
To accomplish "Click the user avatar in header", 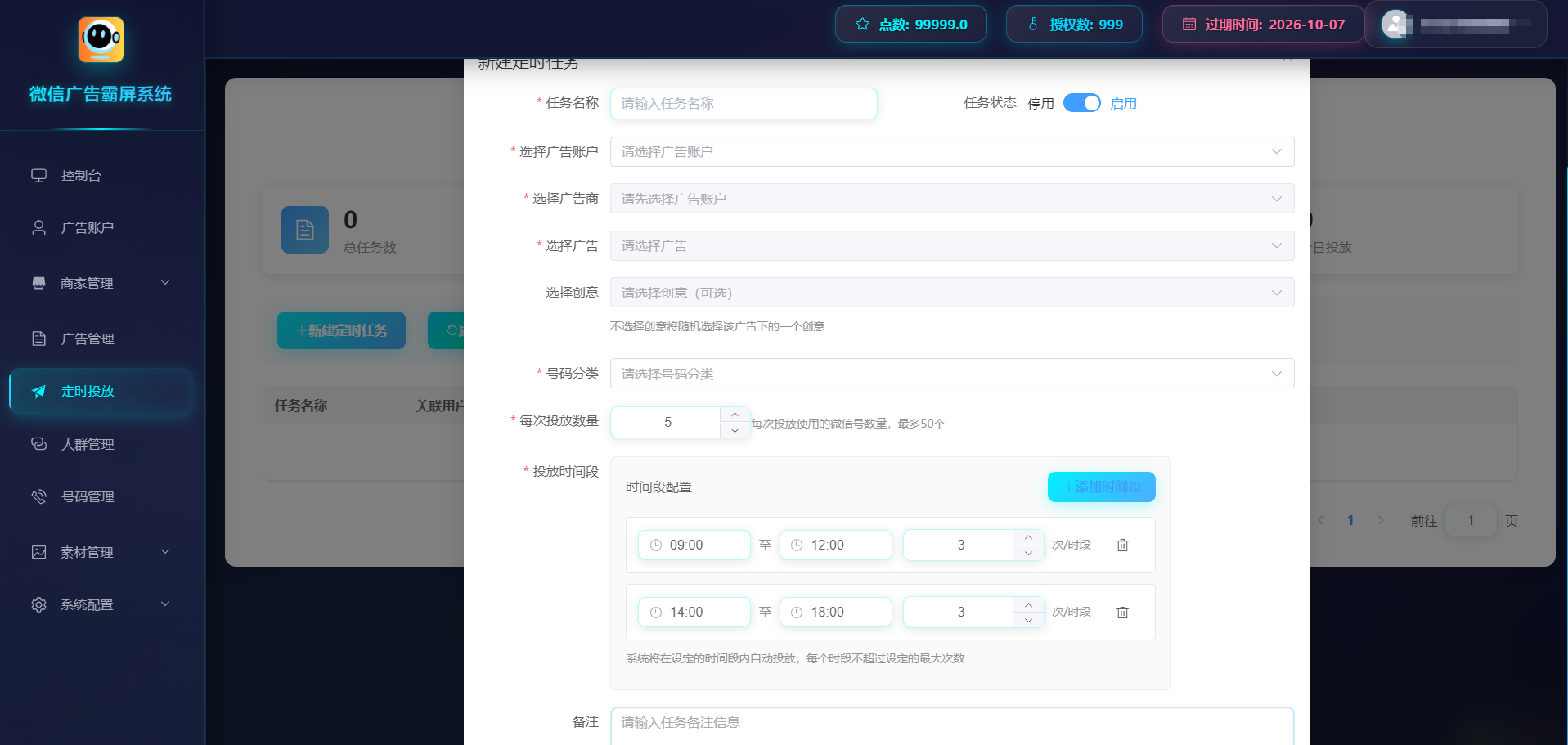I will 1395,25.
